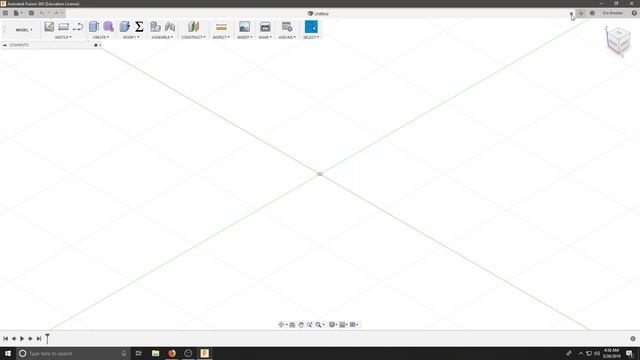Play the design timeline
This screenshot has height=360, width=640.
pos(22,338)
